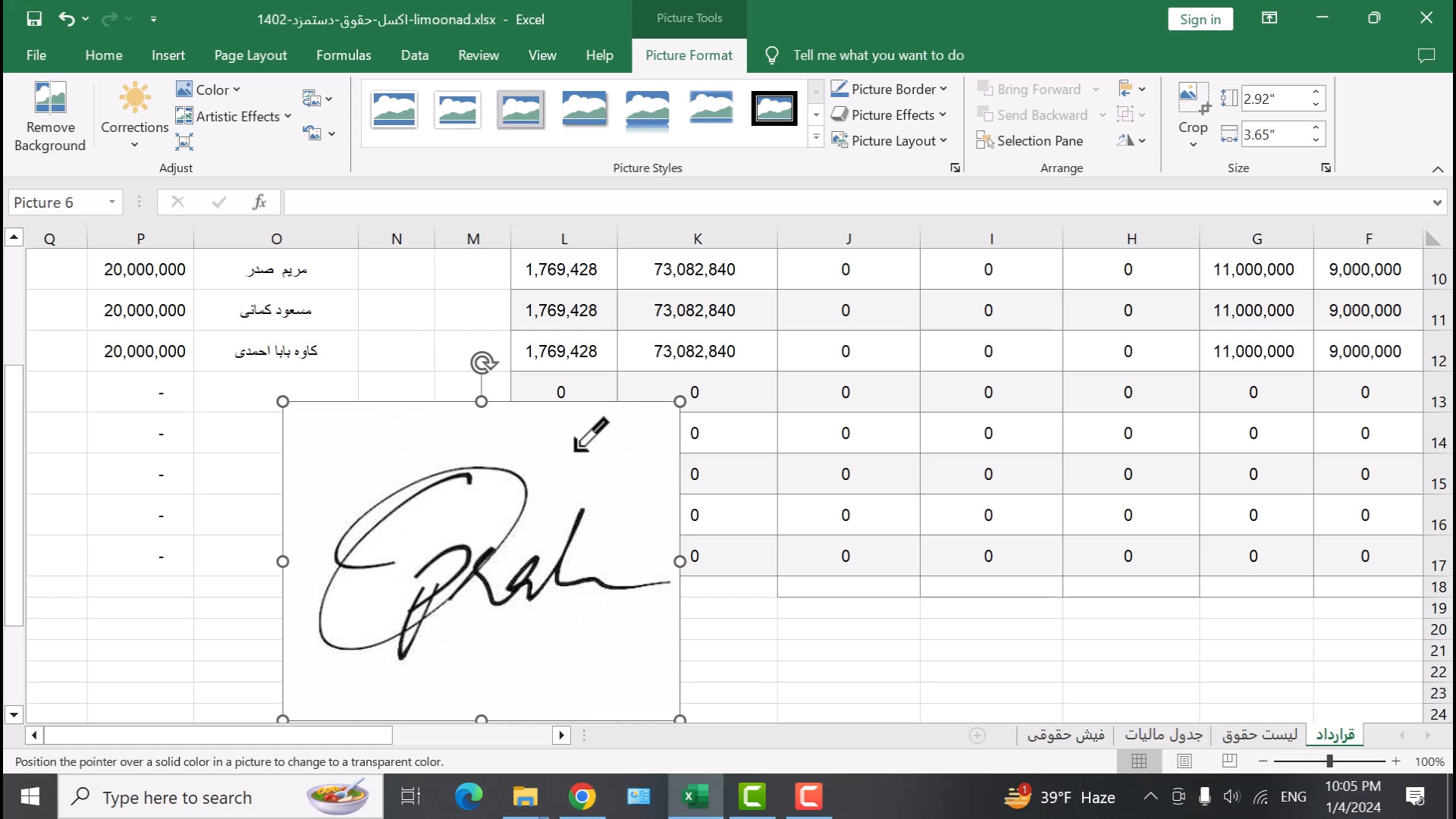Screen dimensions: 1456x819
Task: Click the zoom slider handle
Action: (x=1329, y=761)
